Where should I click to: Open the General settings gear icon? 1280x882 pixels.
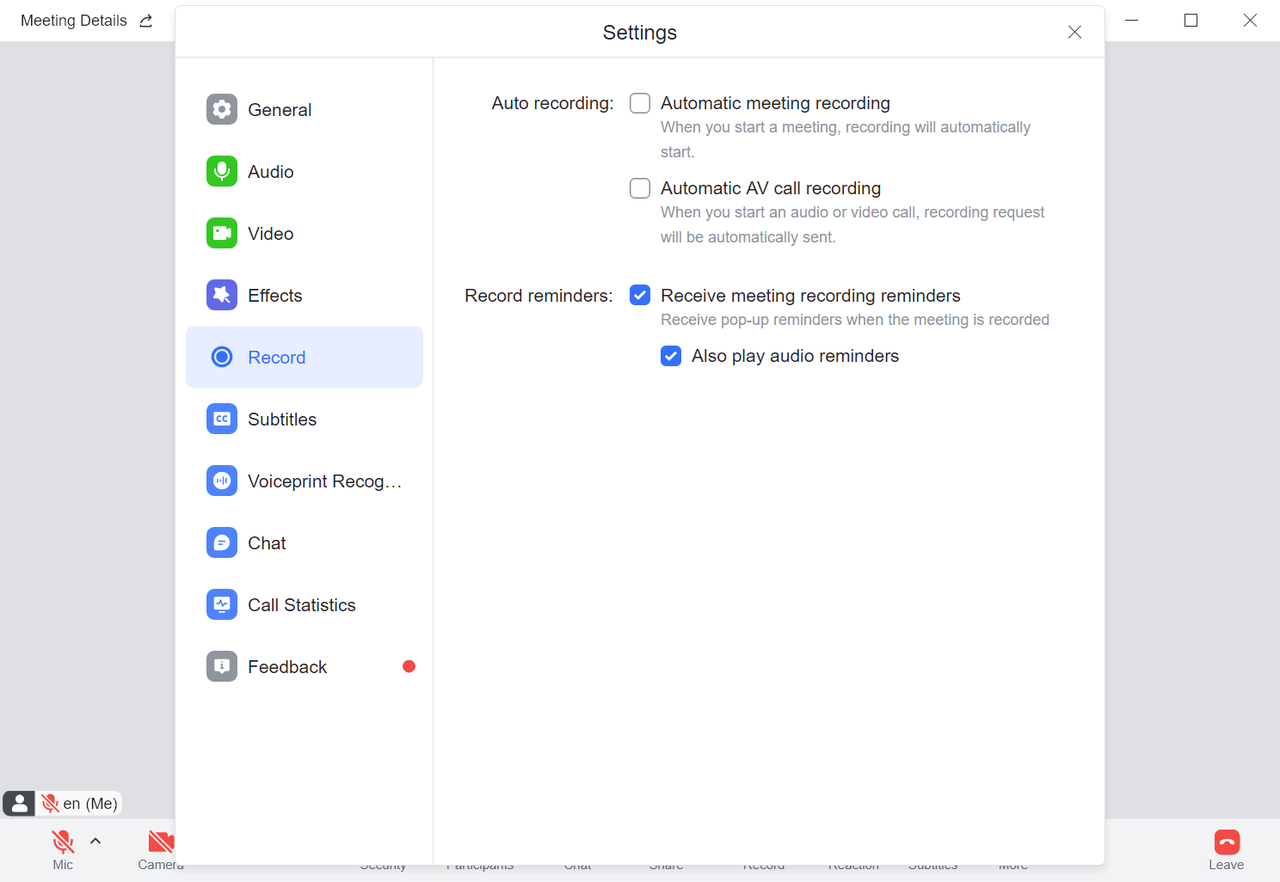click(x=222, y=110)
